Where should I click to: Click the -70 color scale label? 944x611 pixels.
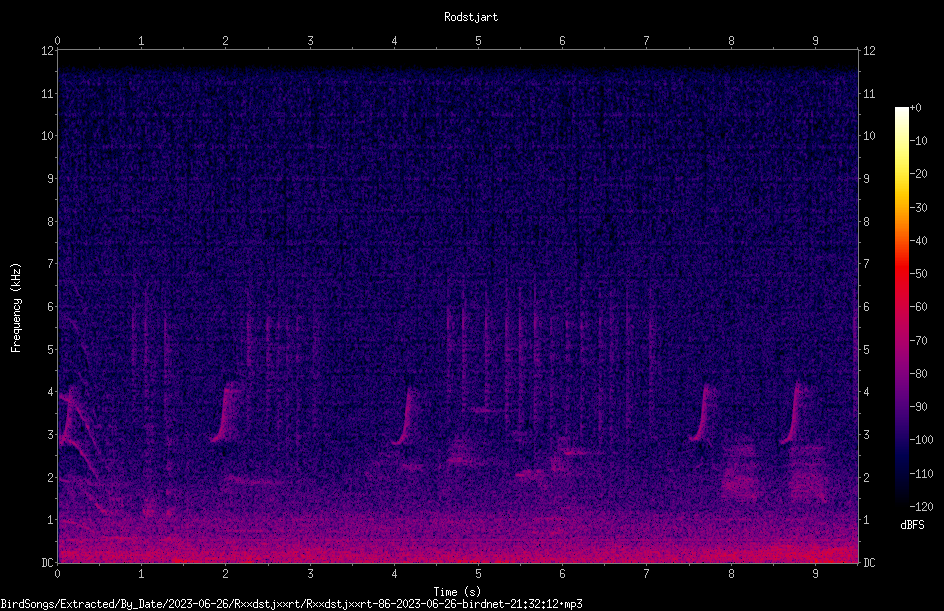(919, 341)
